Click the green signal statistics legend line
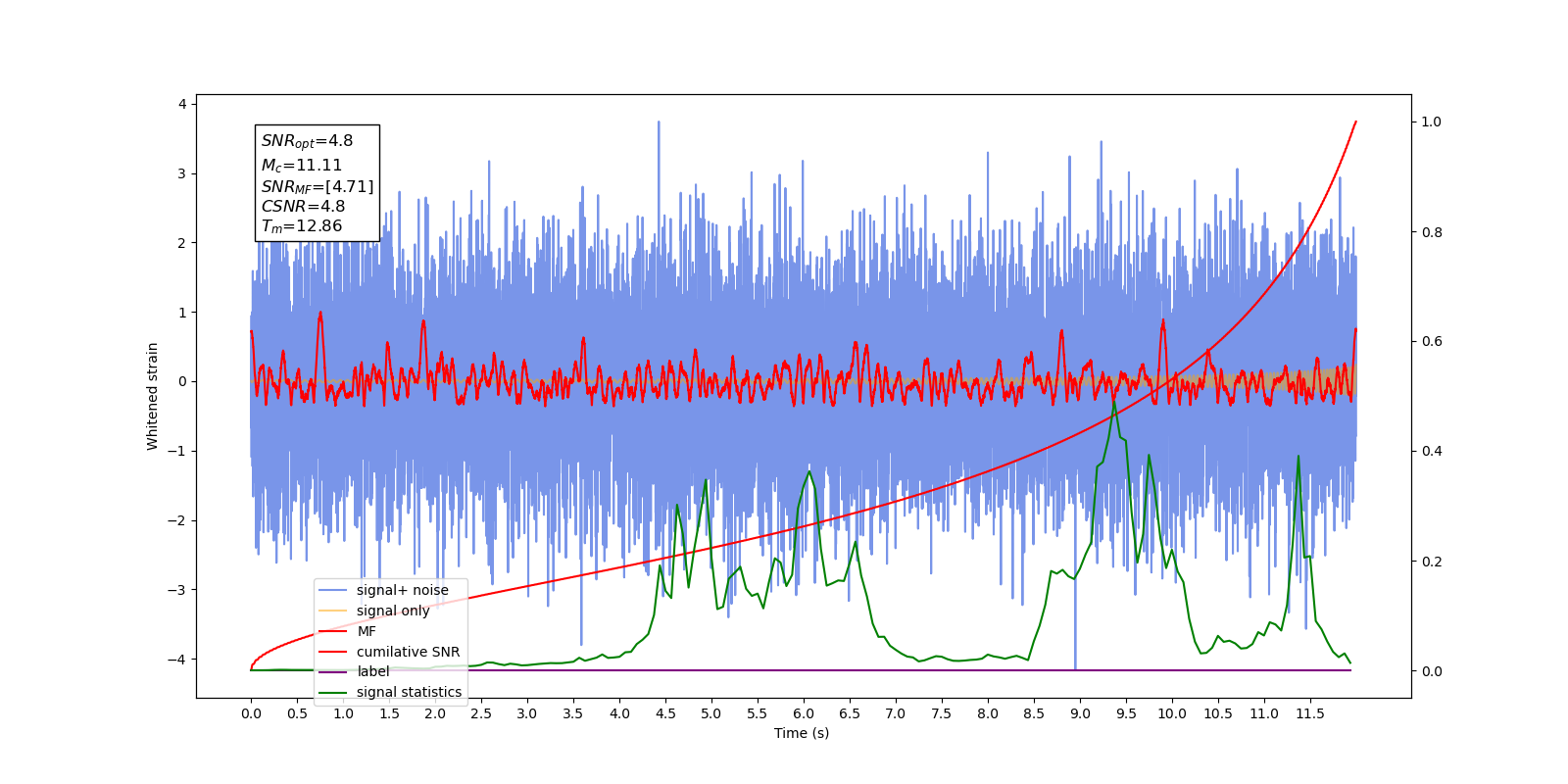This screenshot has width=1568, height=784. 333,692
